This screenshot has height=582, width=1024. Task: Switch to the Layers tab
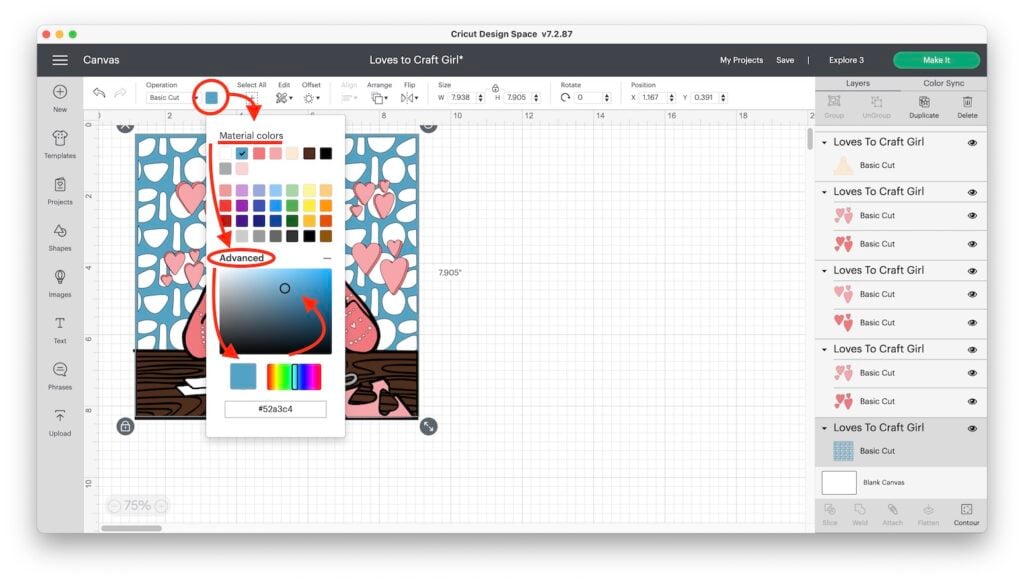click(x=857, y=84)
